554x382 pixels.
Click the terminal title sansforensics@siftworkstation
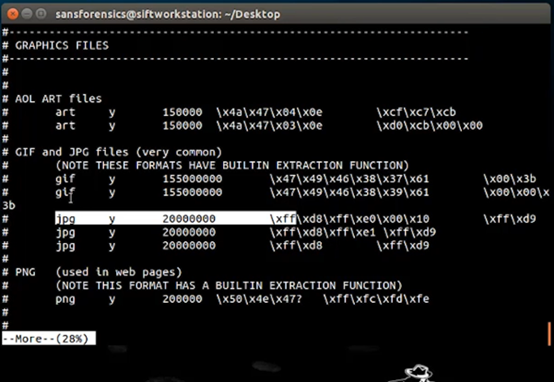pyautogui.click(x=167, y=14)
